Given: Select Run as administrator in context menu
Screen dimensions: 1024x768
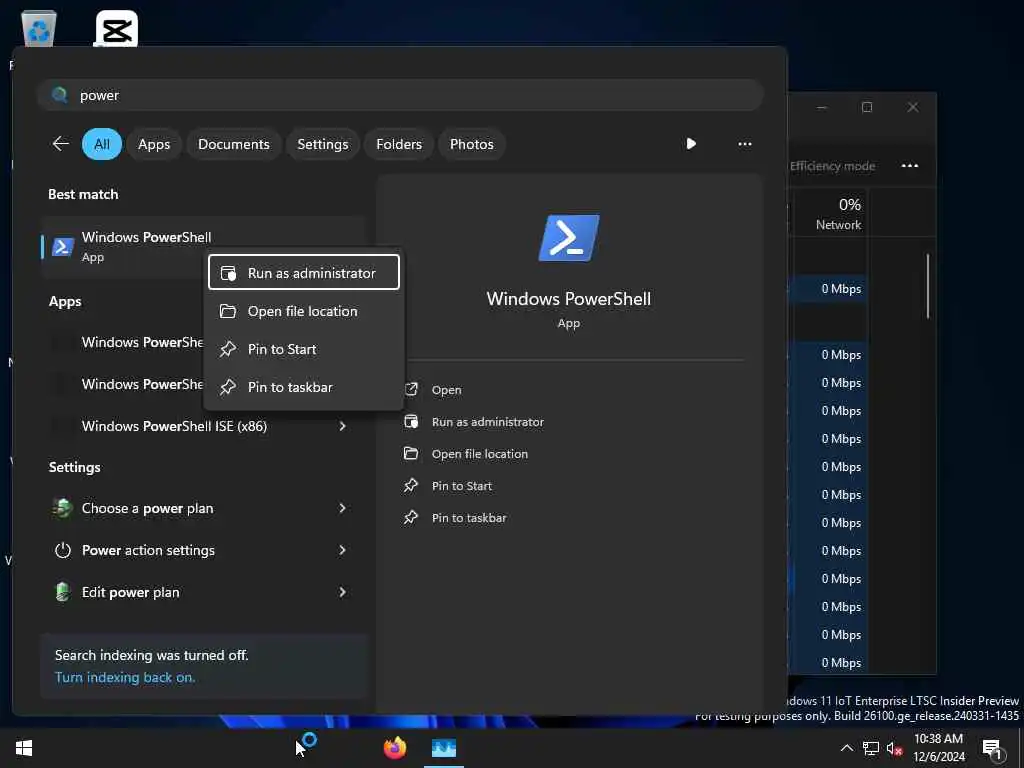Looking at the screenshot, I should (x=304, y=272).
